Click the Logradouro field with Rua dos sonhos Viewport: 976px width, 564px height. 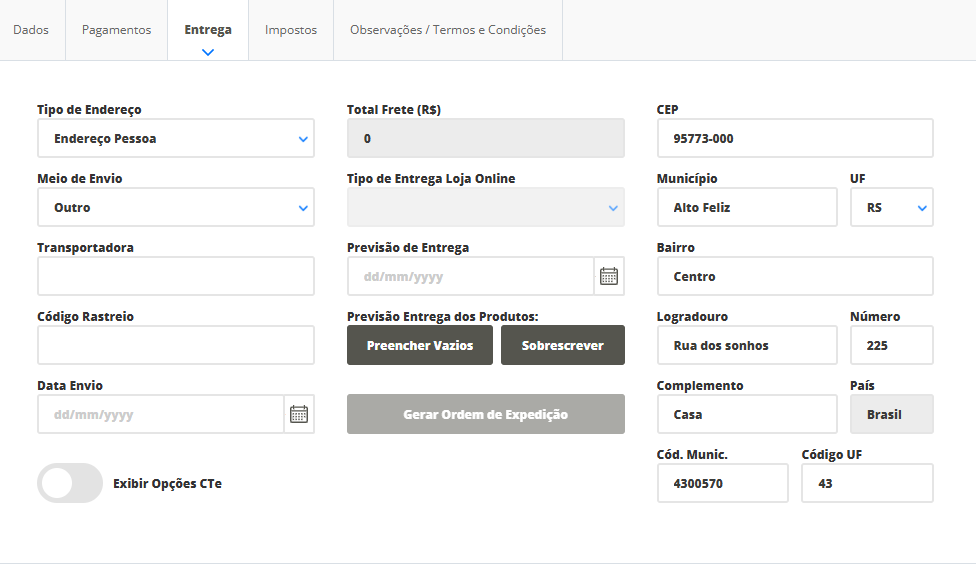click(746, 345)
